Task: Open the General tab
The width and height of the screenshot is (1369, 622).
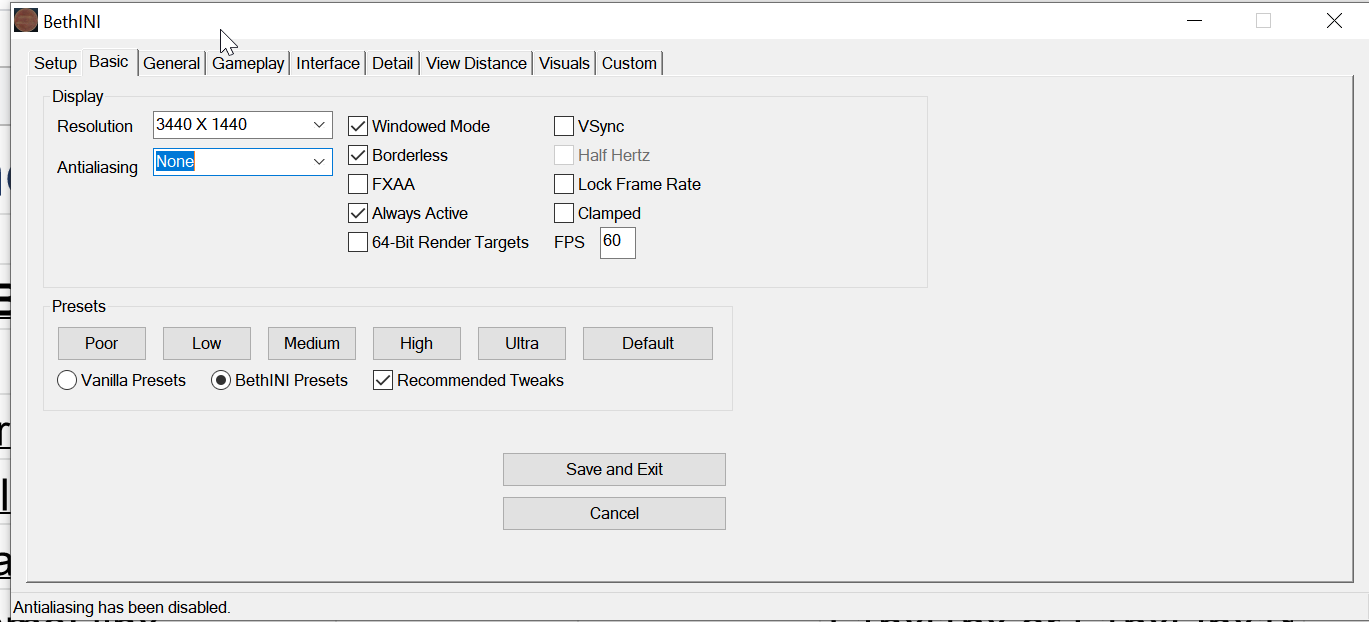Action: [x=172, y=63]
